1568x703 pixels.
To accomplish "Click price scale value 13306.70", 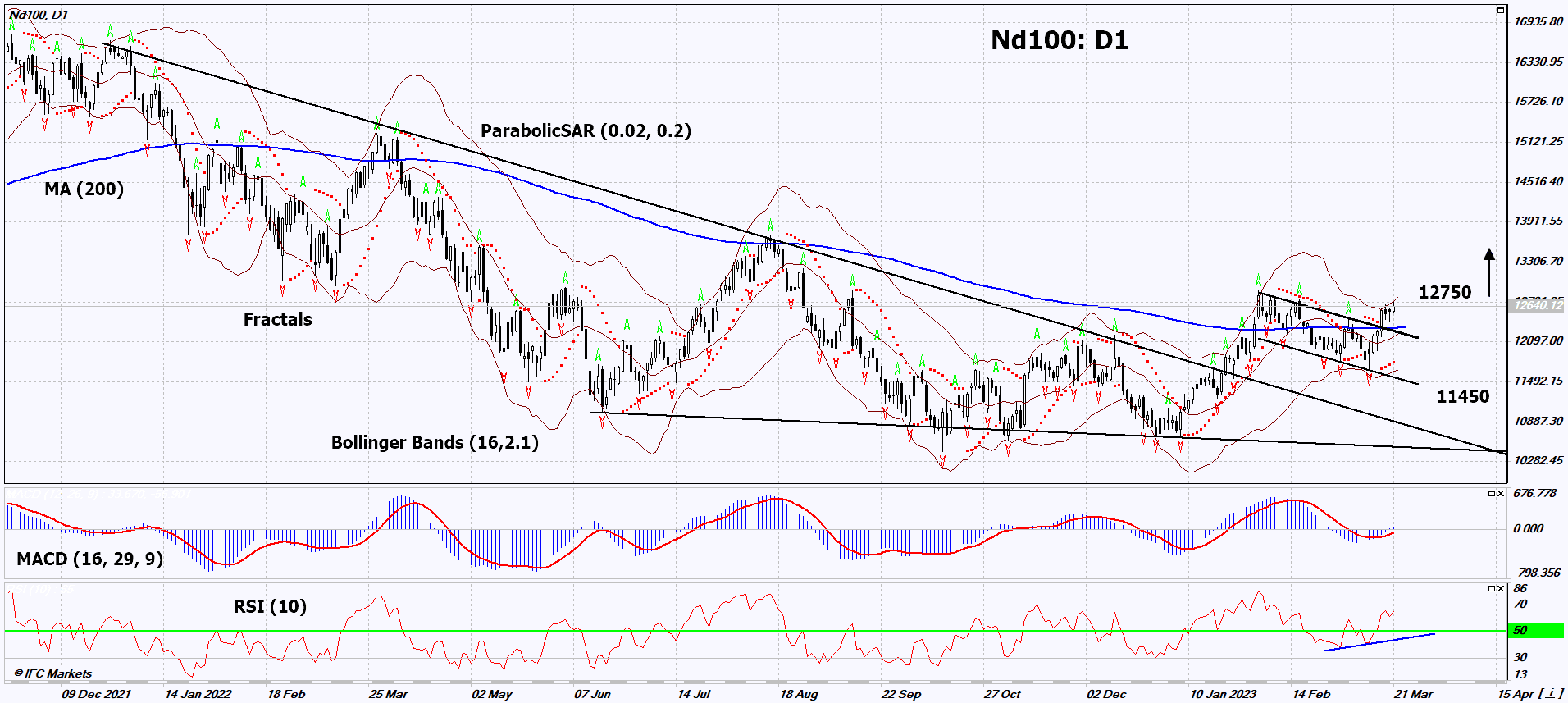I will coord(1538,261).
